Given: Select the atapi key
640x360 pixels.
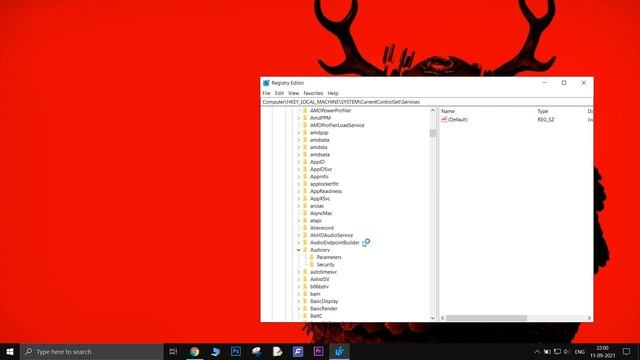Looking at the screenshot, I should [x=316, y=221].
